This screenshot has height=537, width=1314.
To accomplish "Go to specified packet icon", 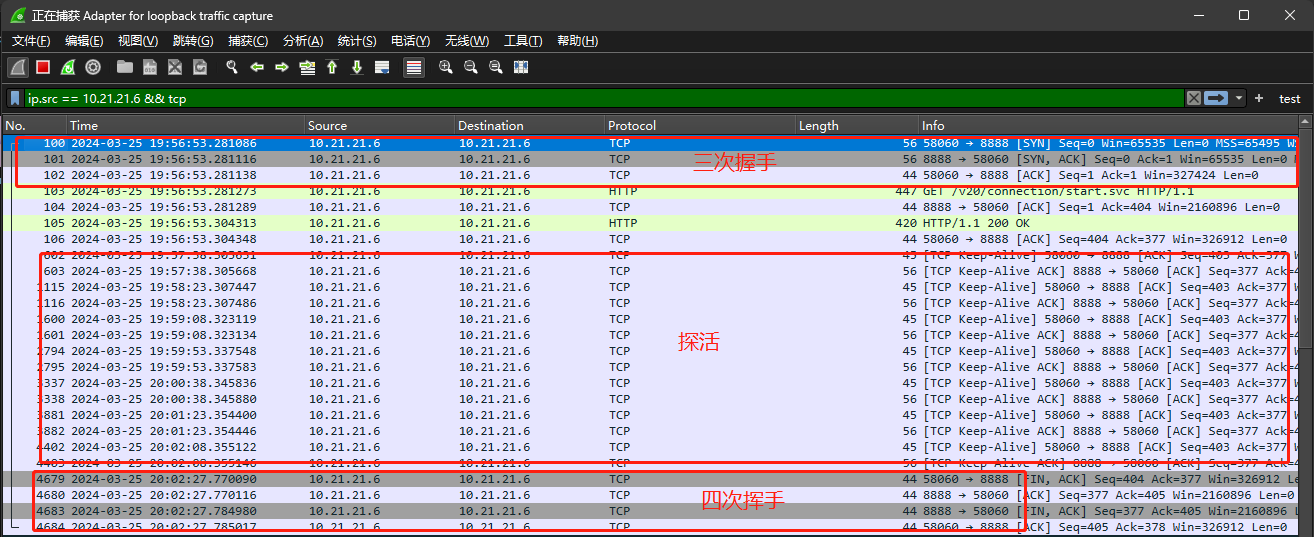I will pos(306,67).
